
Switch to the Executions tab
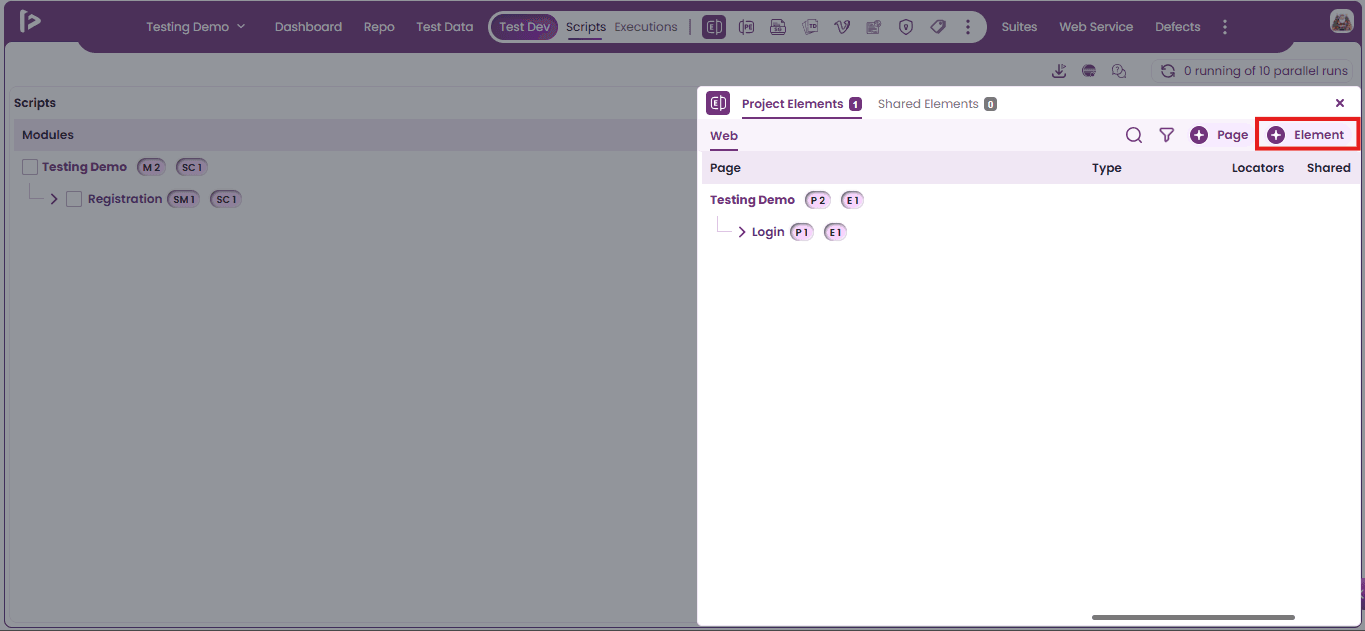coord(646,27)
